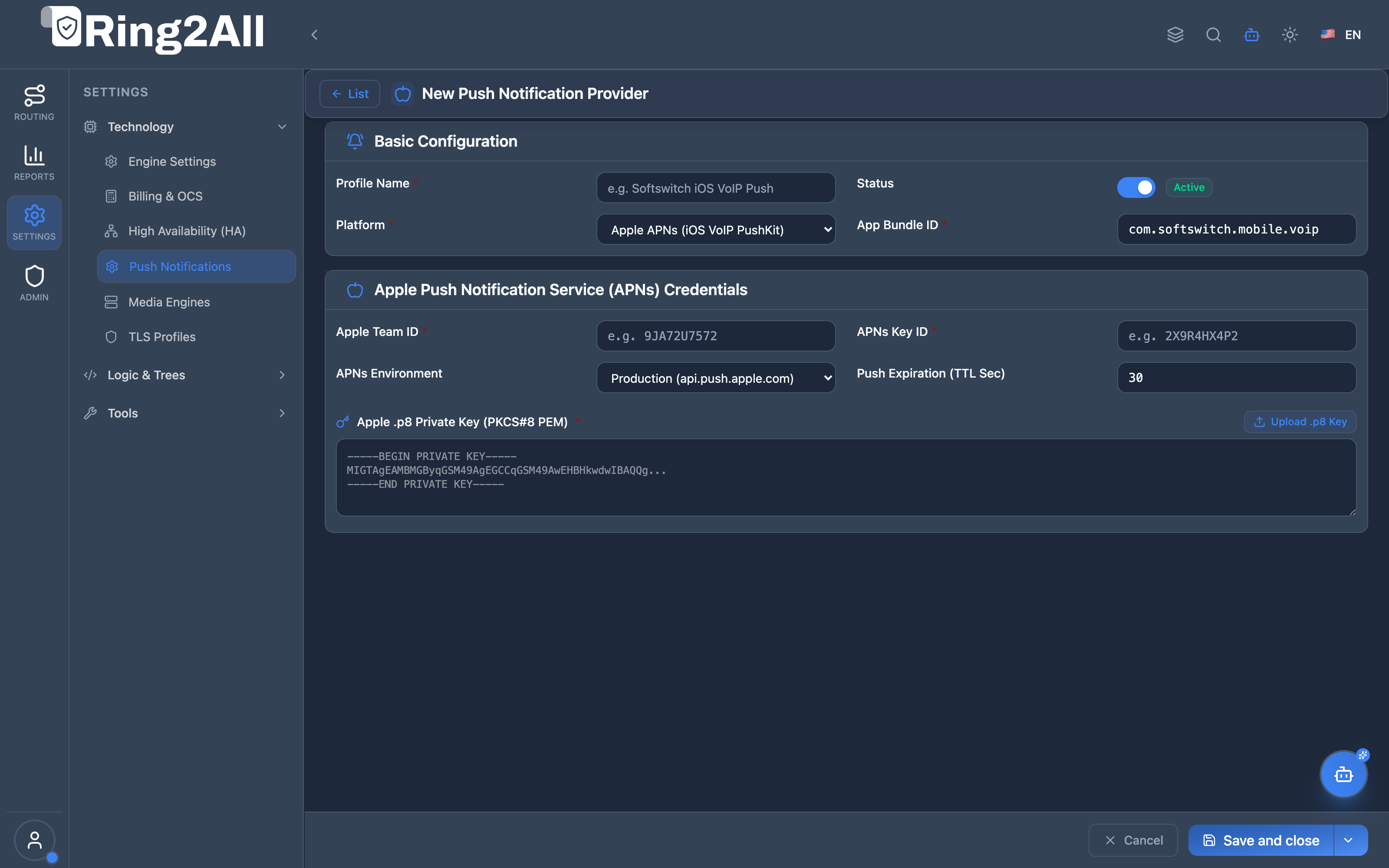Expand the Tools menu group

(185, 413)
